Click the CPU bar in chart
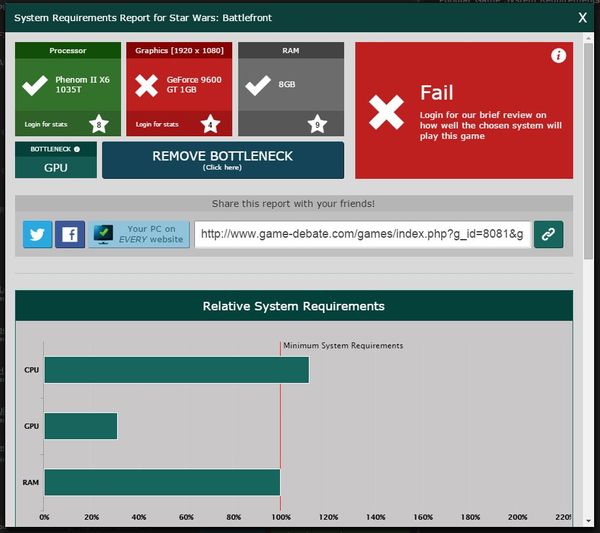600x533 pixels. click(x=177, y=370)
